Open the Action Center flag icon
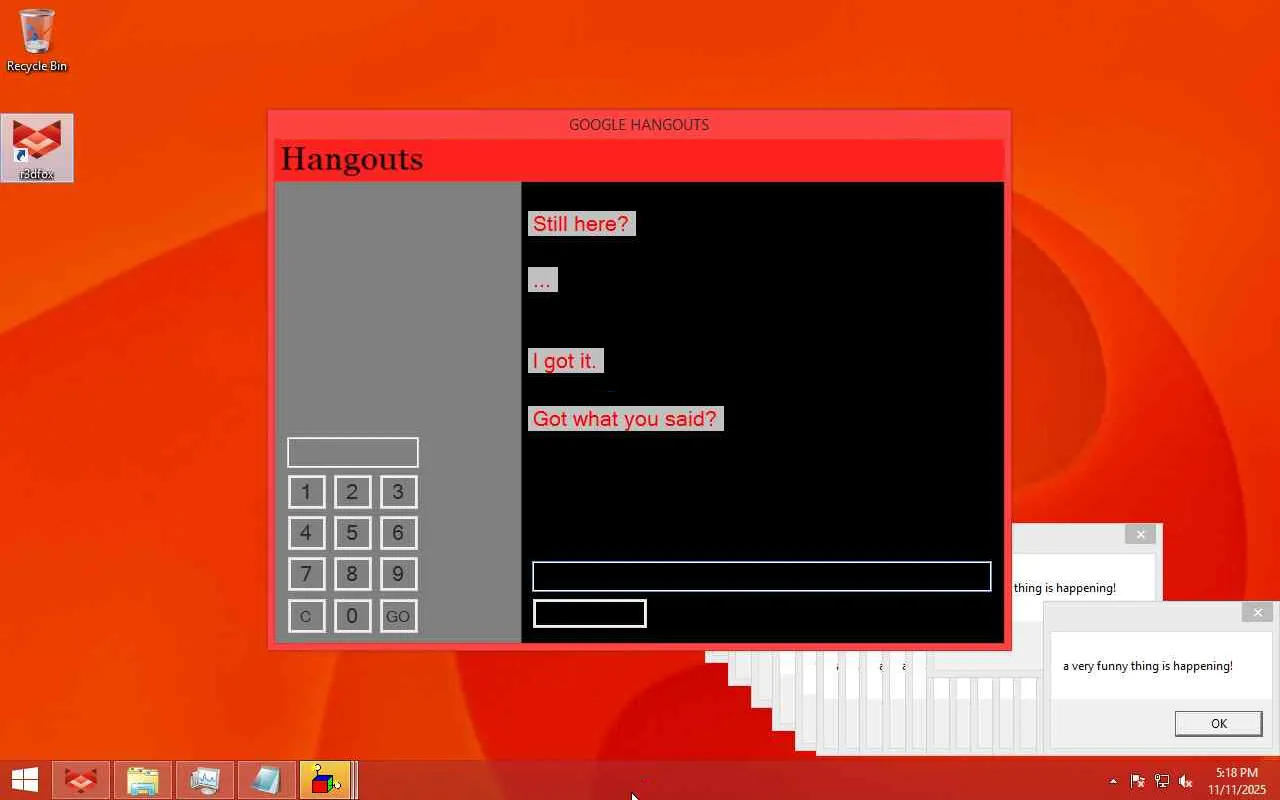This screenshot has width=1280, height=800. coord(1138,781)
